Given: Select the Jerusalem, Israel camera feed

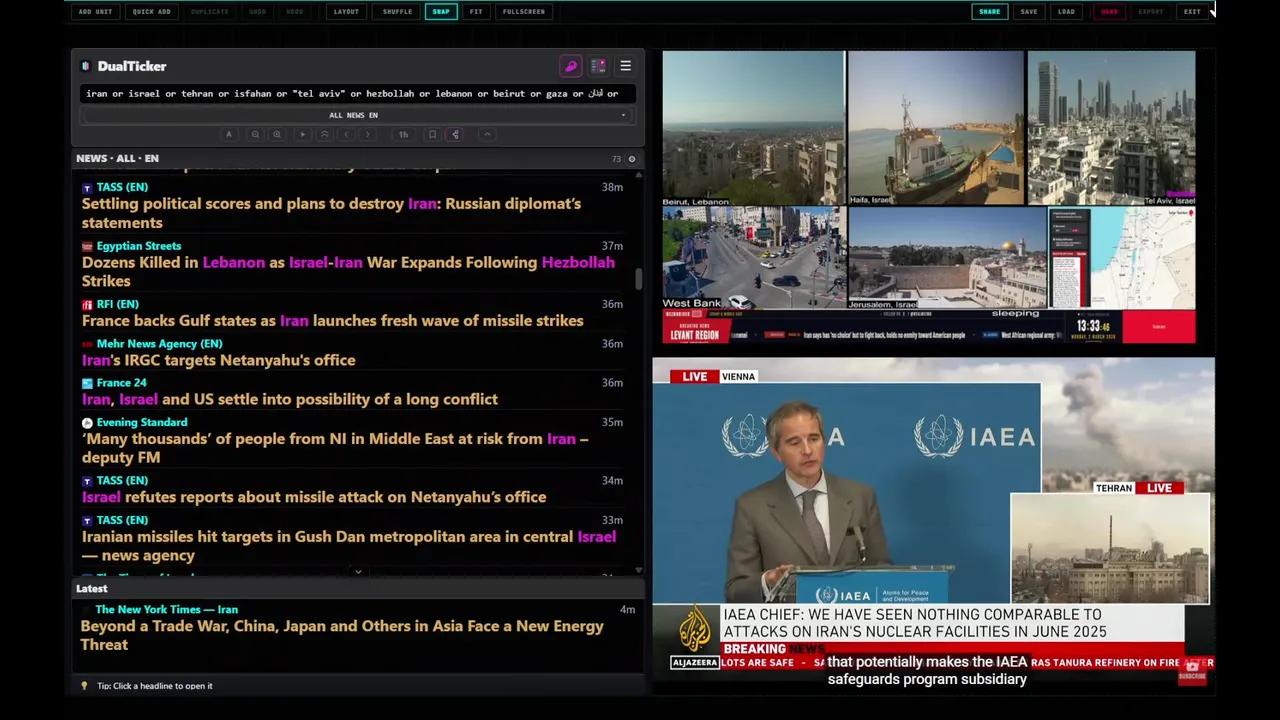Looking at the screenshot, I should click(x=946, y=259).
